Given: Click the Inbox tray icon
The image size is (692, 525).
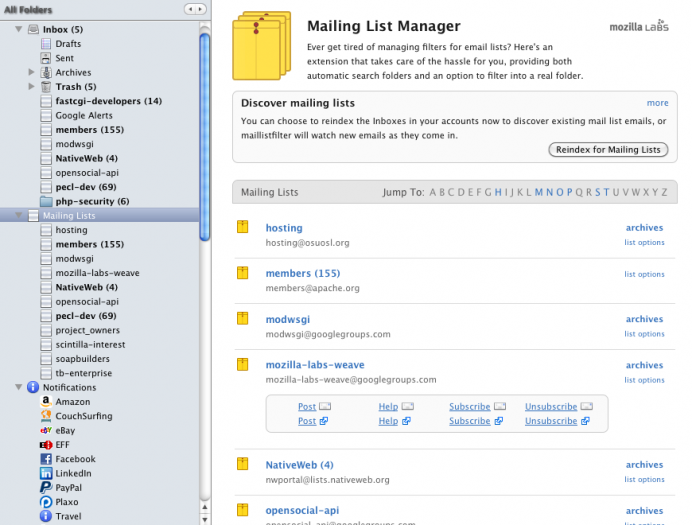Looking at the screenshot, I should click(x=33, y=30).
